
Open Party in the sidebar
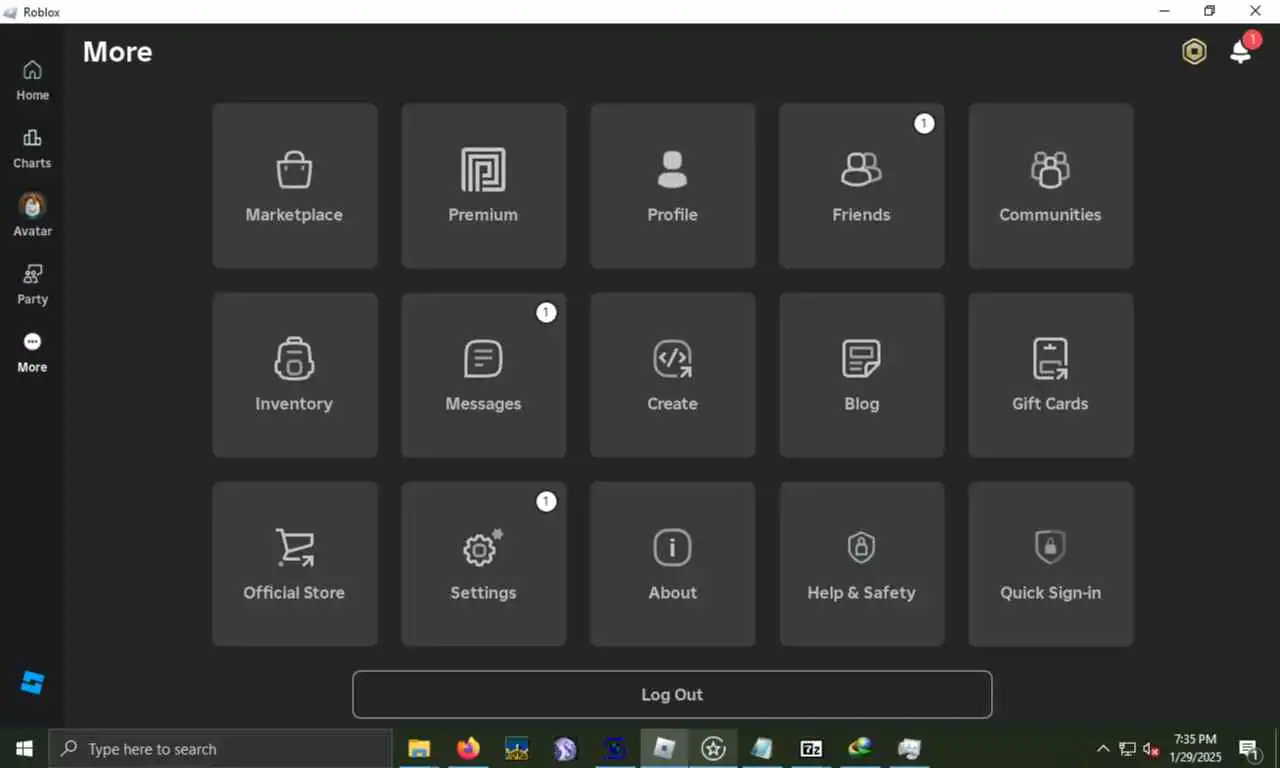pos(32,284)
